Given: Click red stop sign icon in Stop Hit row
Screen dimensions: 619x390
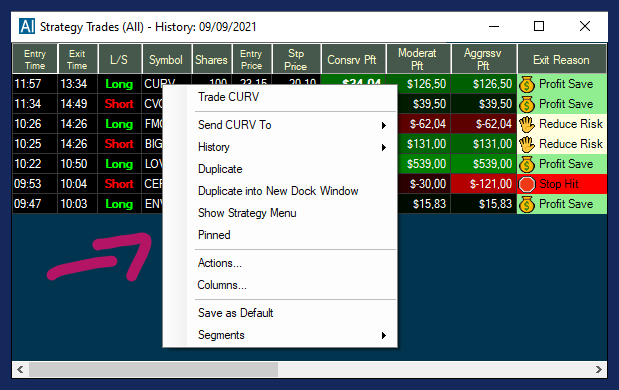Looking at the screenshot, I should point(527,184).
